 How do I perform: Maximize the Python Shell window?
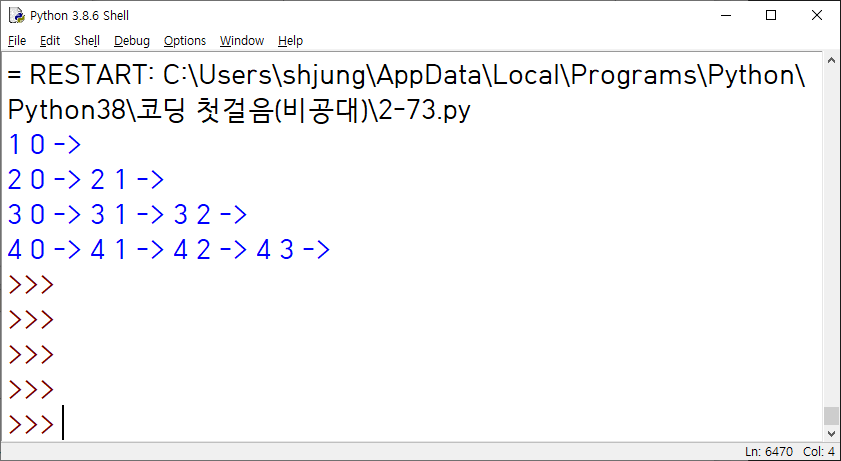[771, 16]
